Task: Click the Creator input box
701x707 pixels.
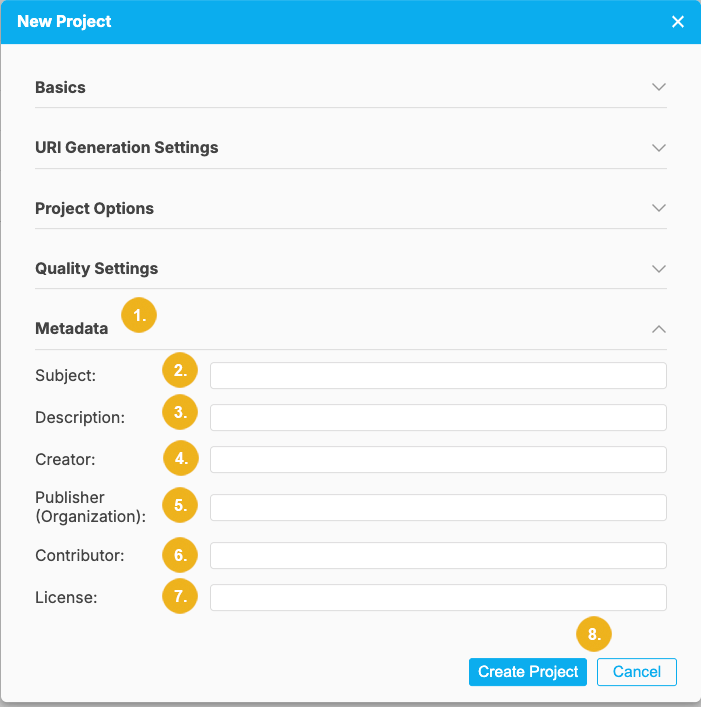Action: click(438, 459)
